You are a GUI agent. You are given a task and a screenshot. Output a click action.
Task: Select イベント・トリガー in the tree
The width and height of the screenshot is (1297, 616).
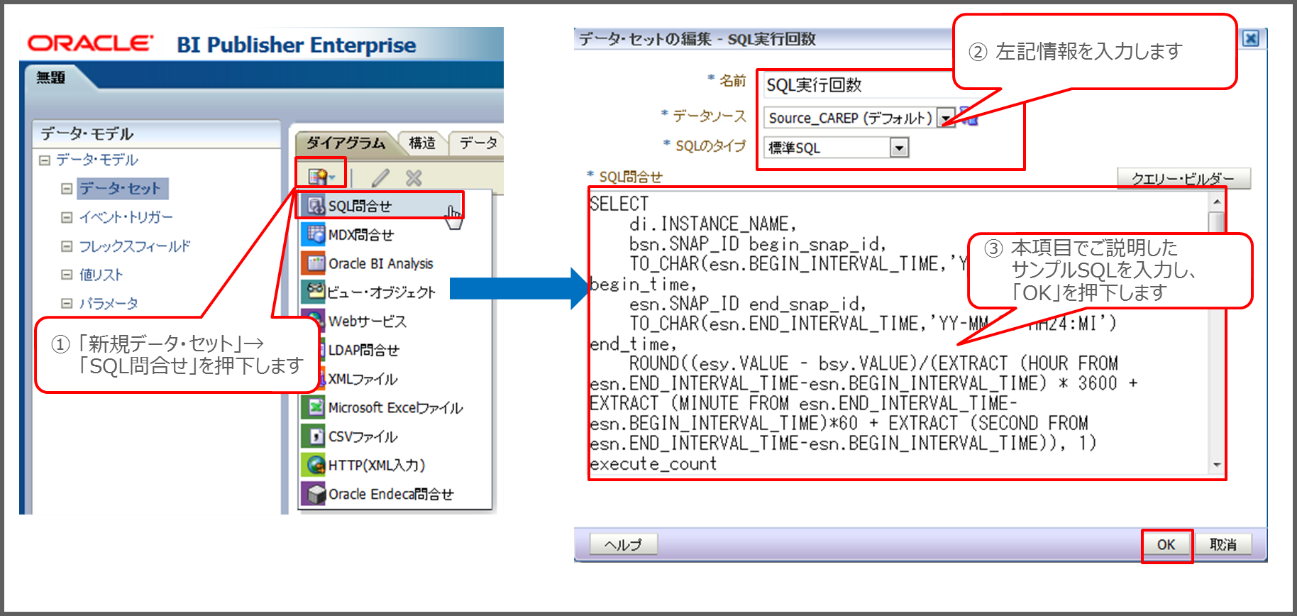point(126,217)
